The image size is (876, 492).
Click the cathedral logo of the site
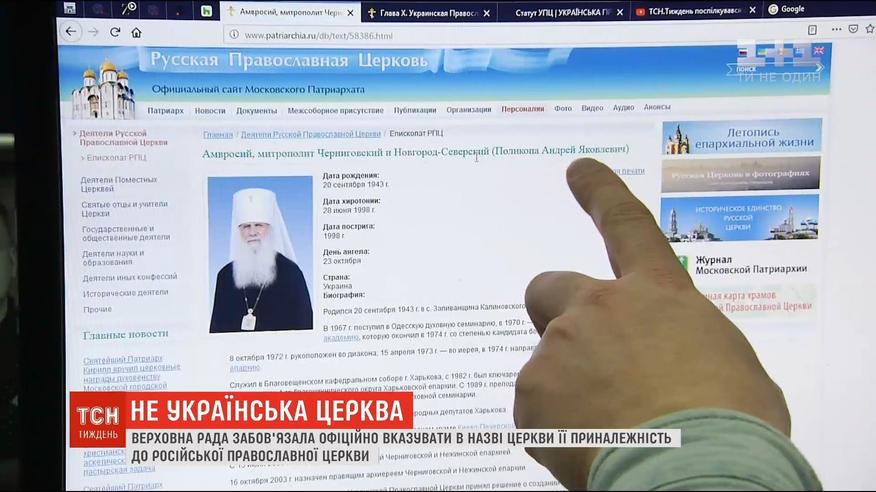point(103,89)
